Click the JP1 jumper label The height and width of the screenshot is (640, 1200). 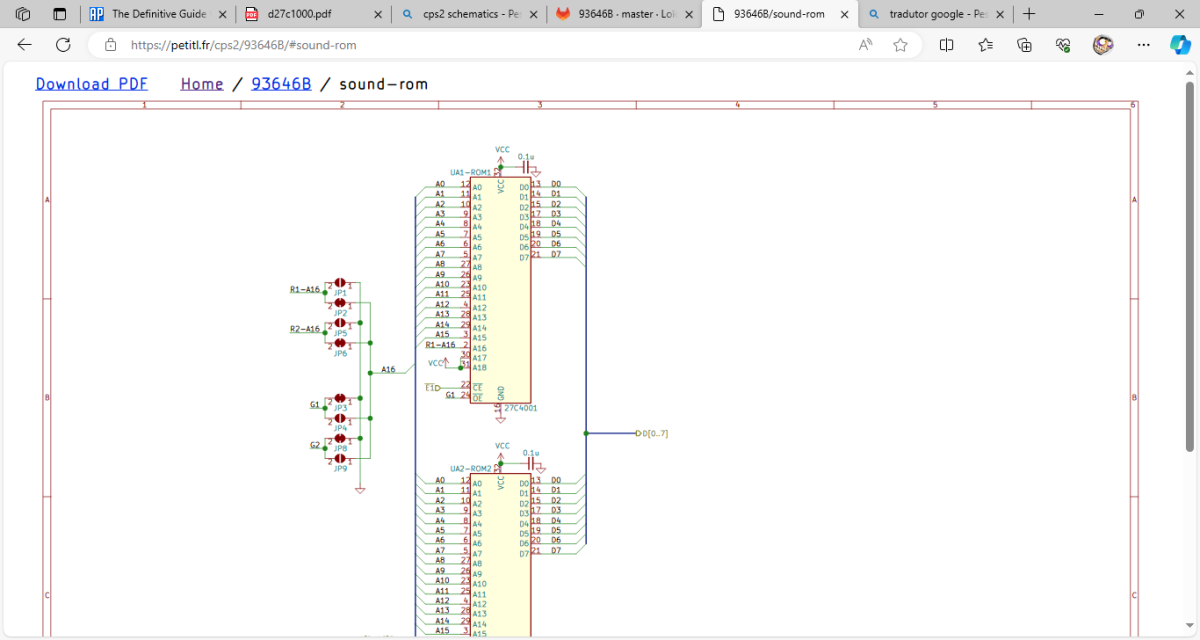click(x=340, y=293)
